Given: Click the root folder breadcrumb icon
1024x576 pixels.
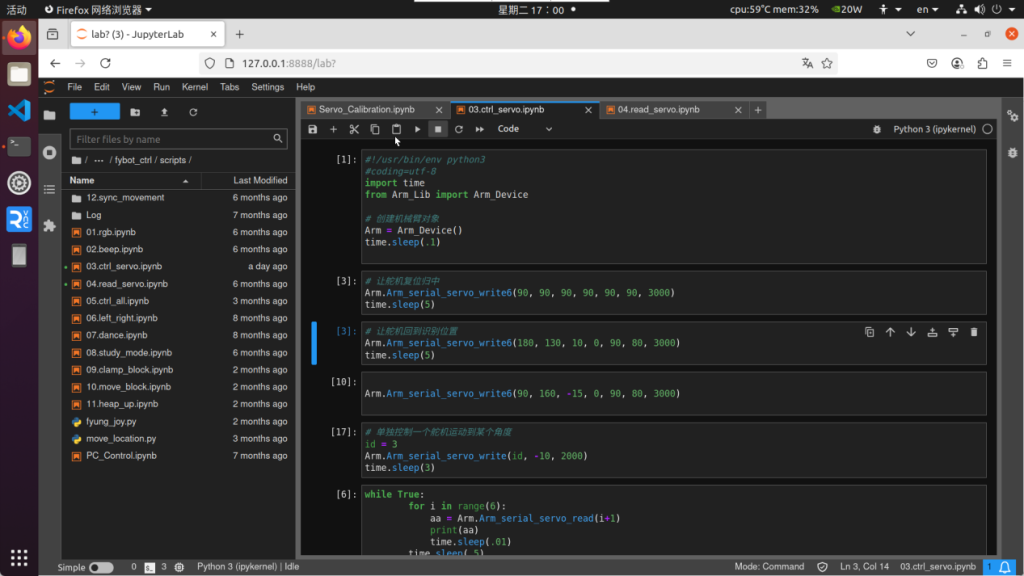Looking at the screenshot, I should (76, 160).
